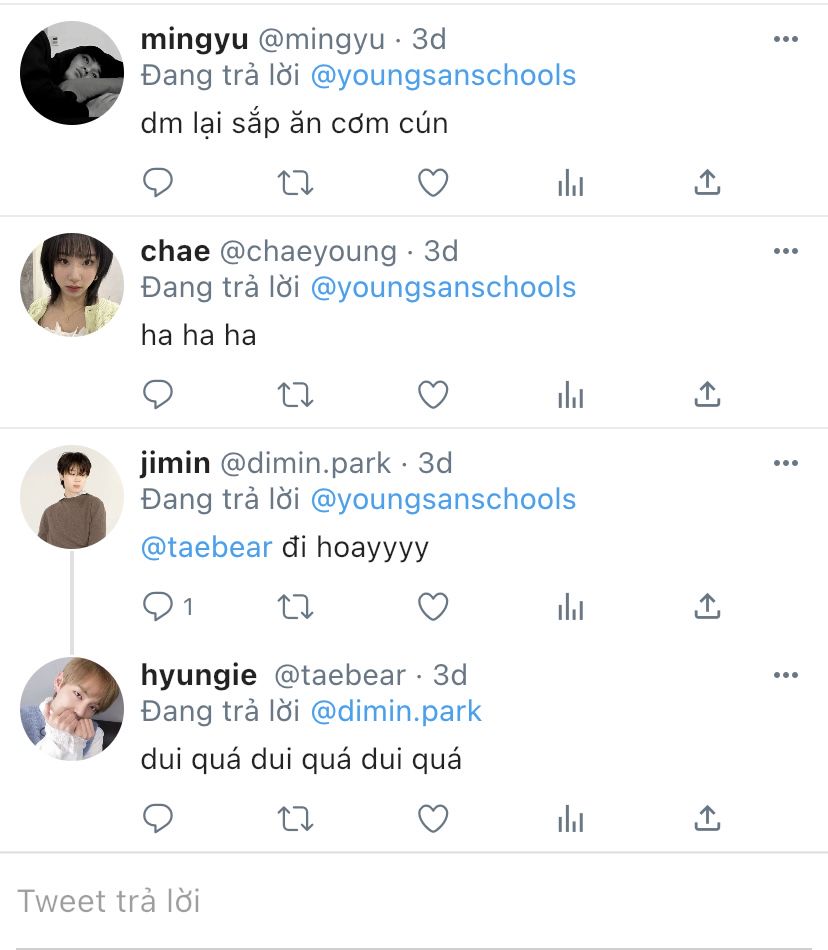828x950 pixels.
Task: Open more options on mingyu's tweet
Action: [786, 39]
